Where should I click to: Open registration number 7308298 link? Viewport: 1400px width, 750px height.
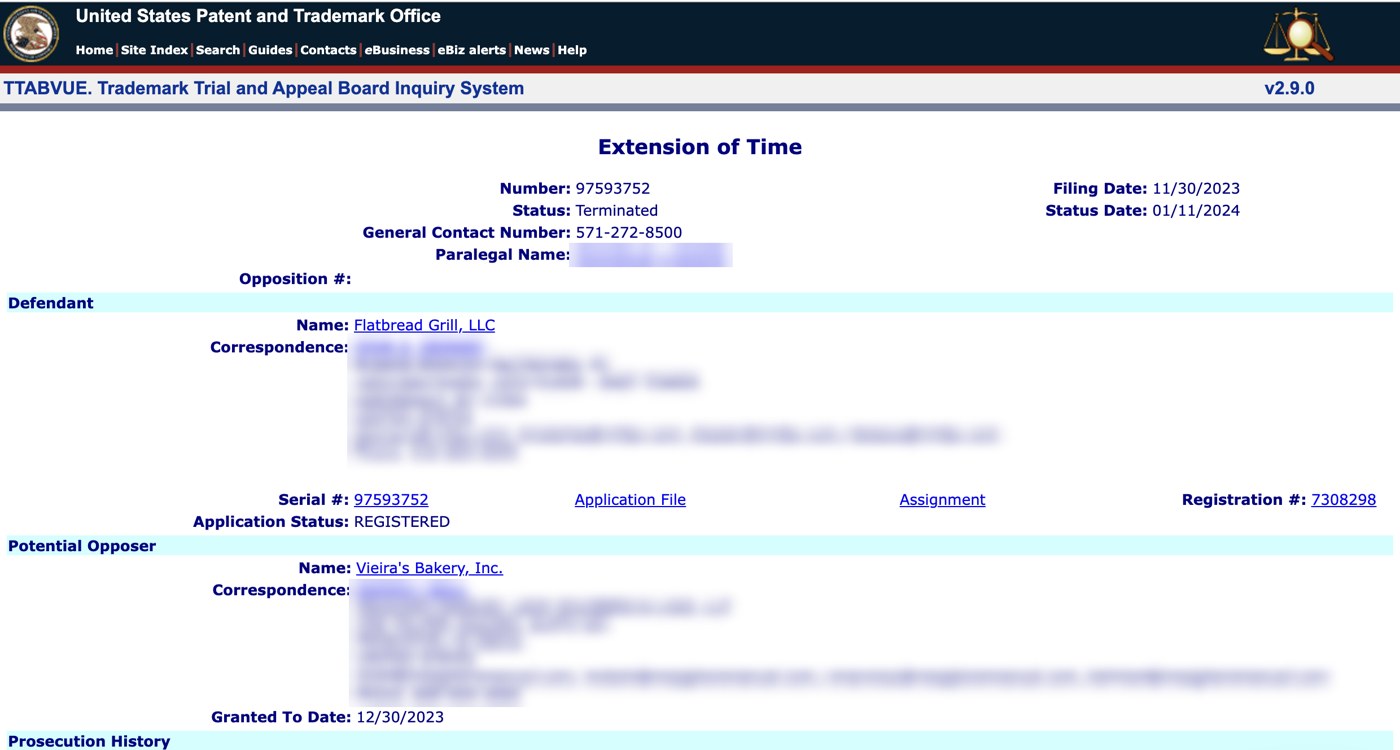pyautogui.click(x=1343, y=499)
